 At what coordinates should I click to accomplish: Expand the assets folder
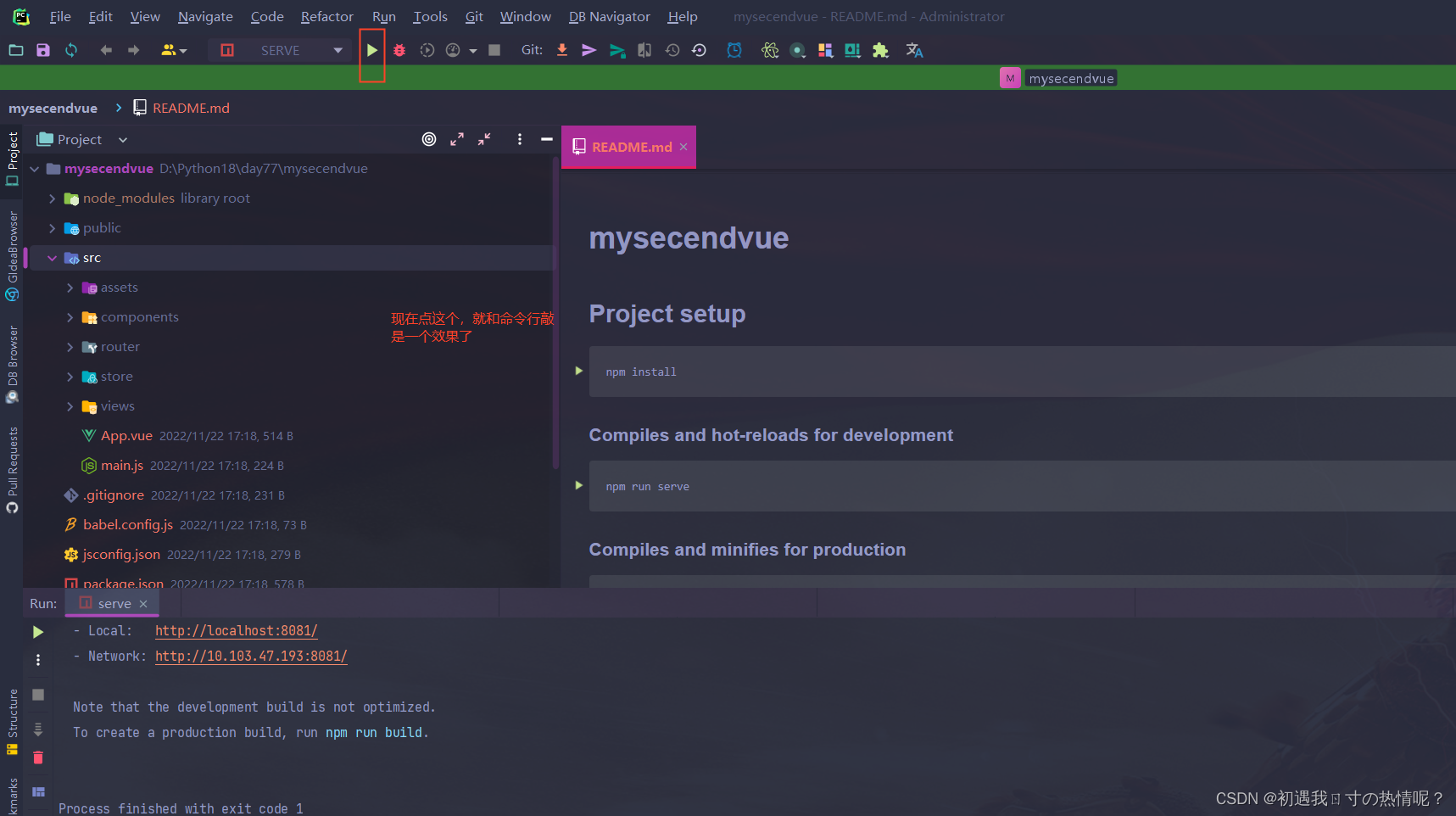pyautogui.click(x=70, y=288)
